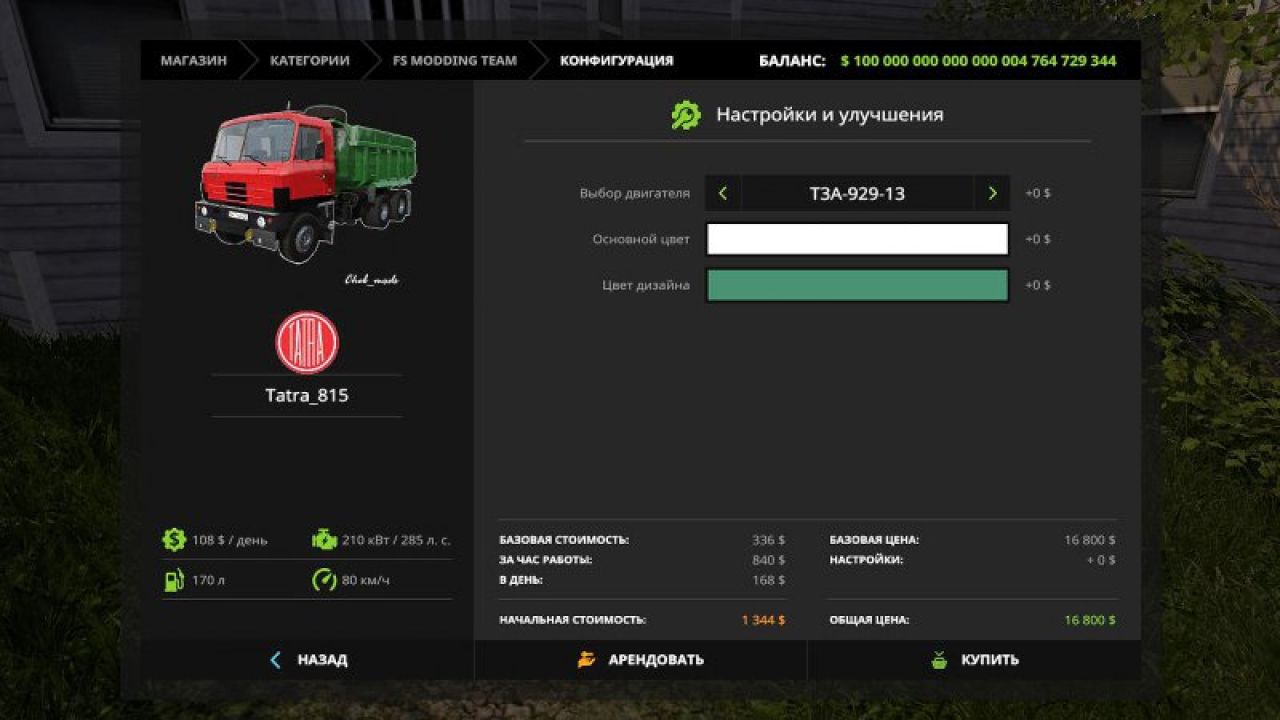This screenshot has width=1280, height=720.
Task: Click the Выбор двигателя label
Action: 634,193
